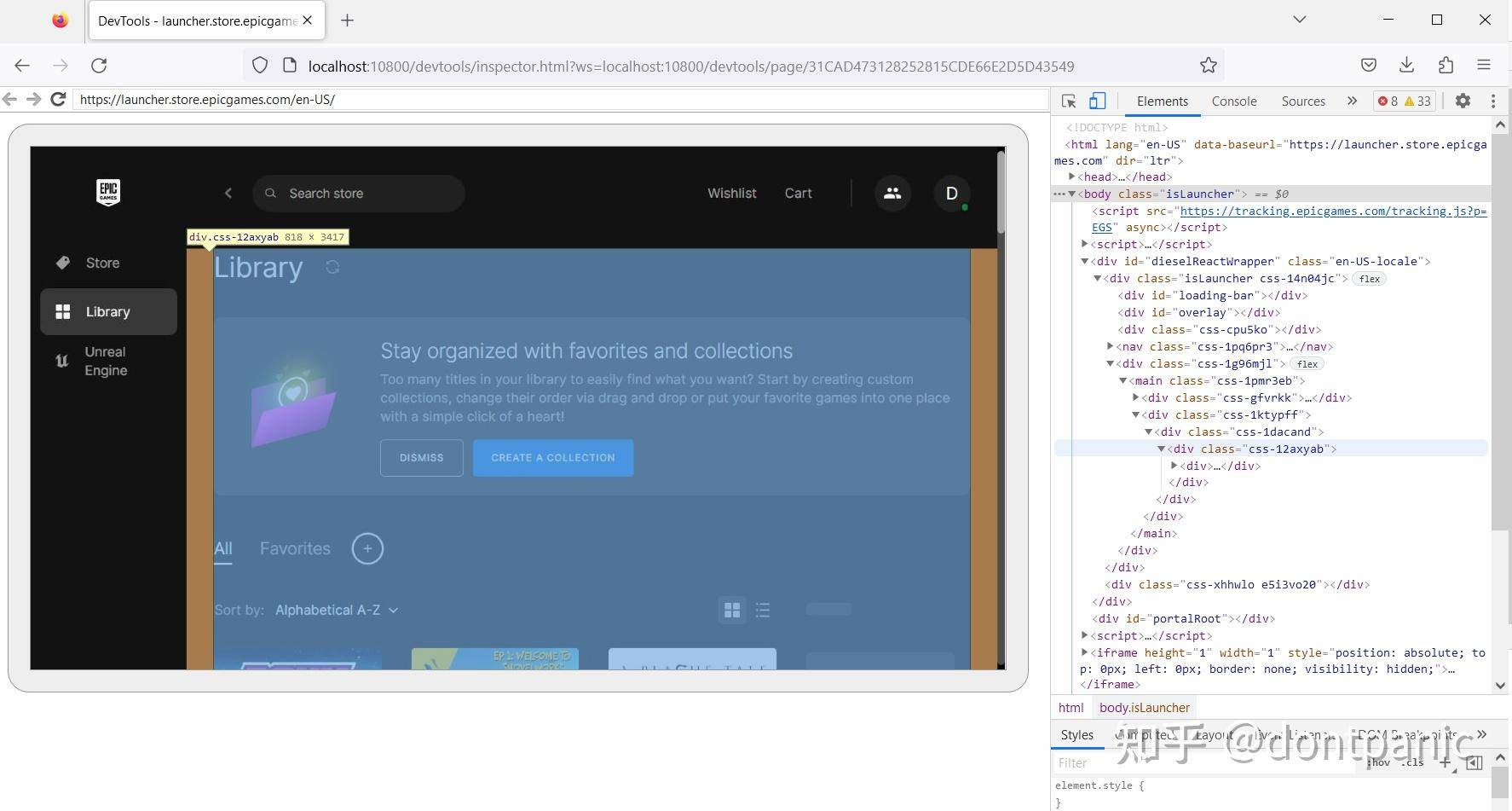Switch to the library grid view
The width and height of the screenshot is (1512, 811).
point(732,610)
